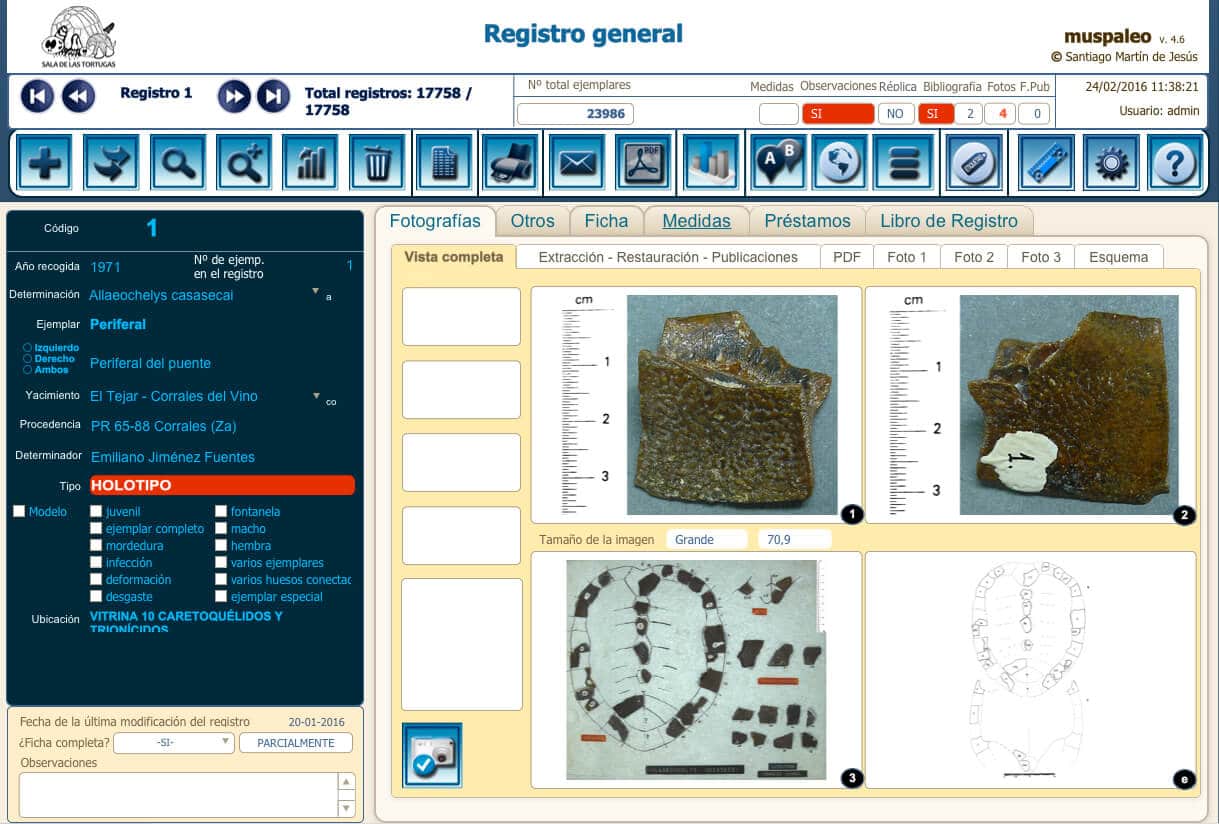Open the Ficha completa dropdown
The image size is (1219, 824).
(174, 743)
